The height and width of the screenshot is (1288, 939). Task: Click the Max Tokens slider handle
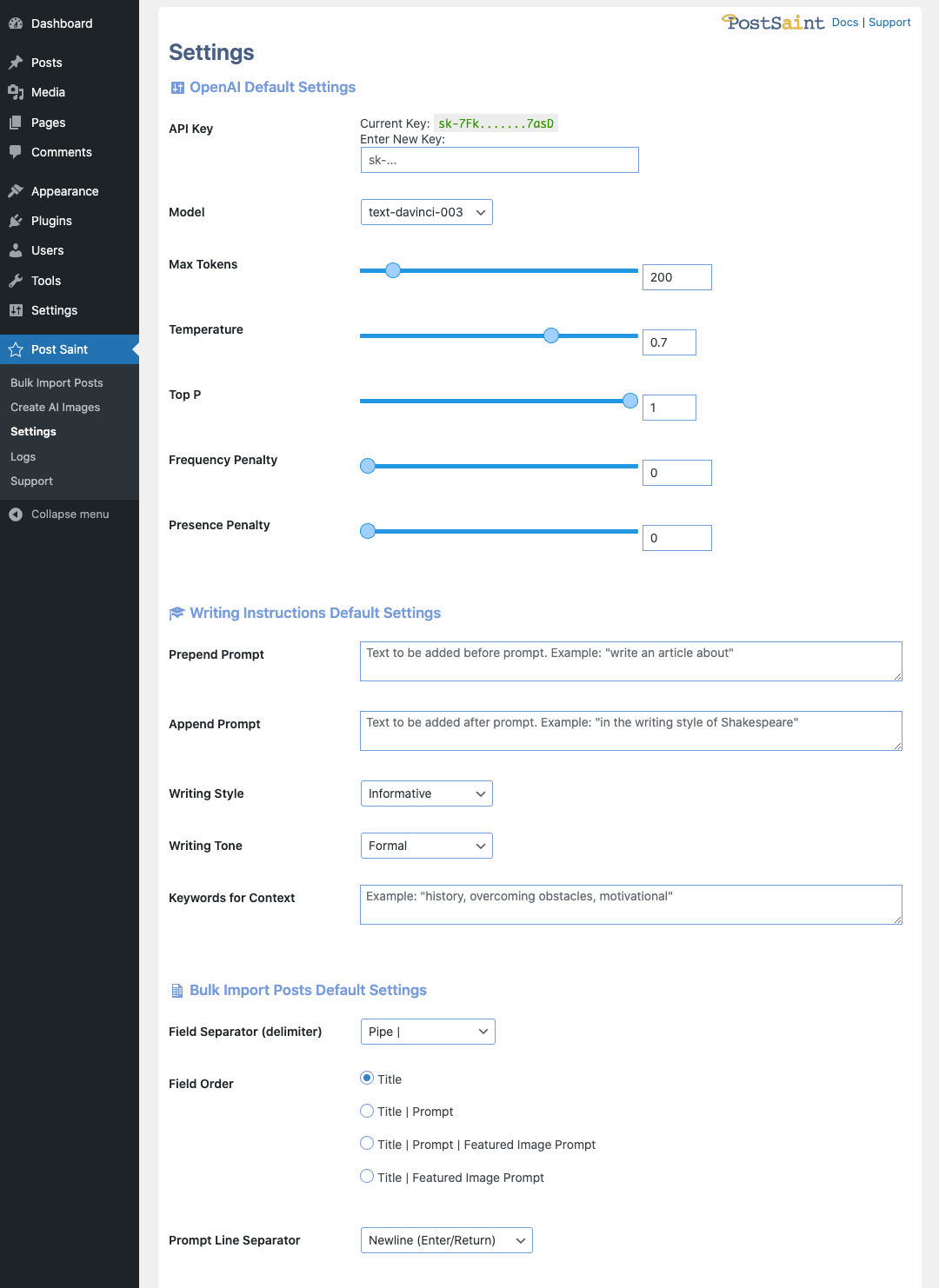pos(393,270)
